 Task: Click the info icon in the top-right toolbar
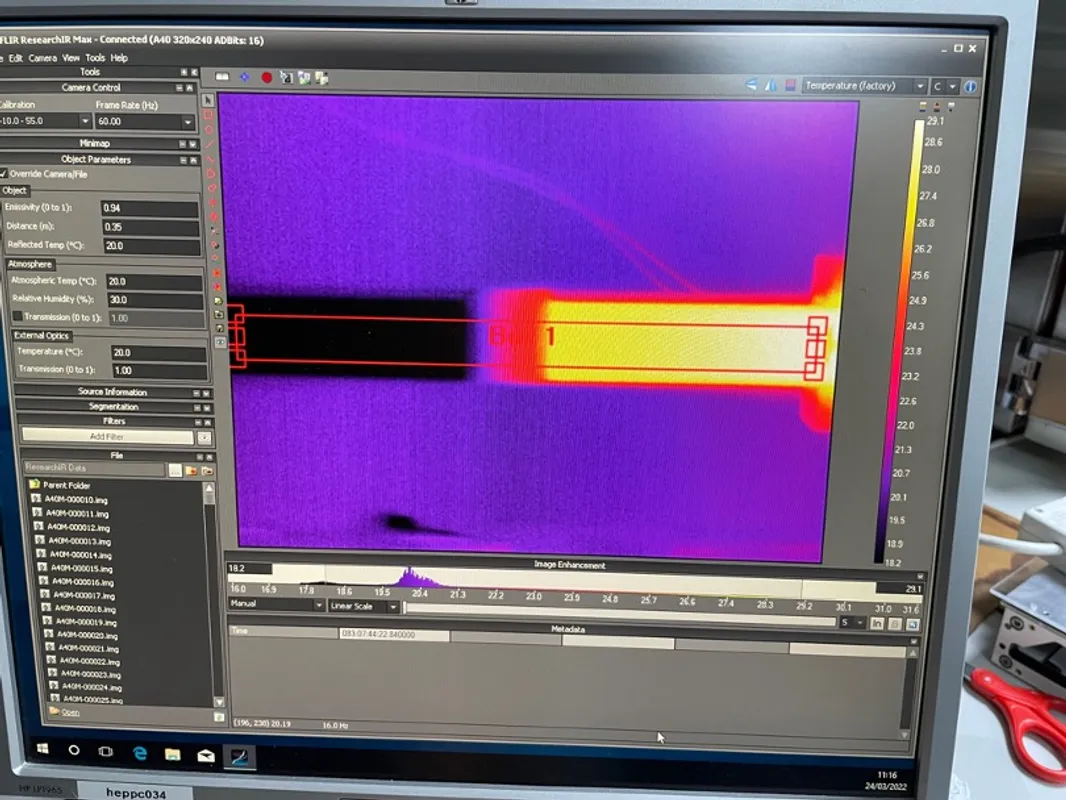click(968, 87)
